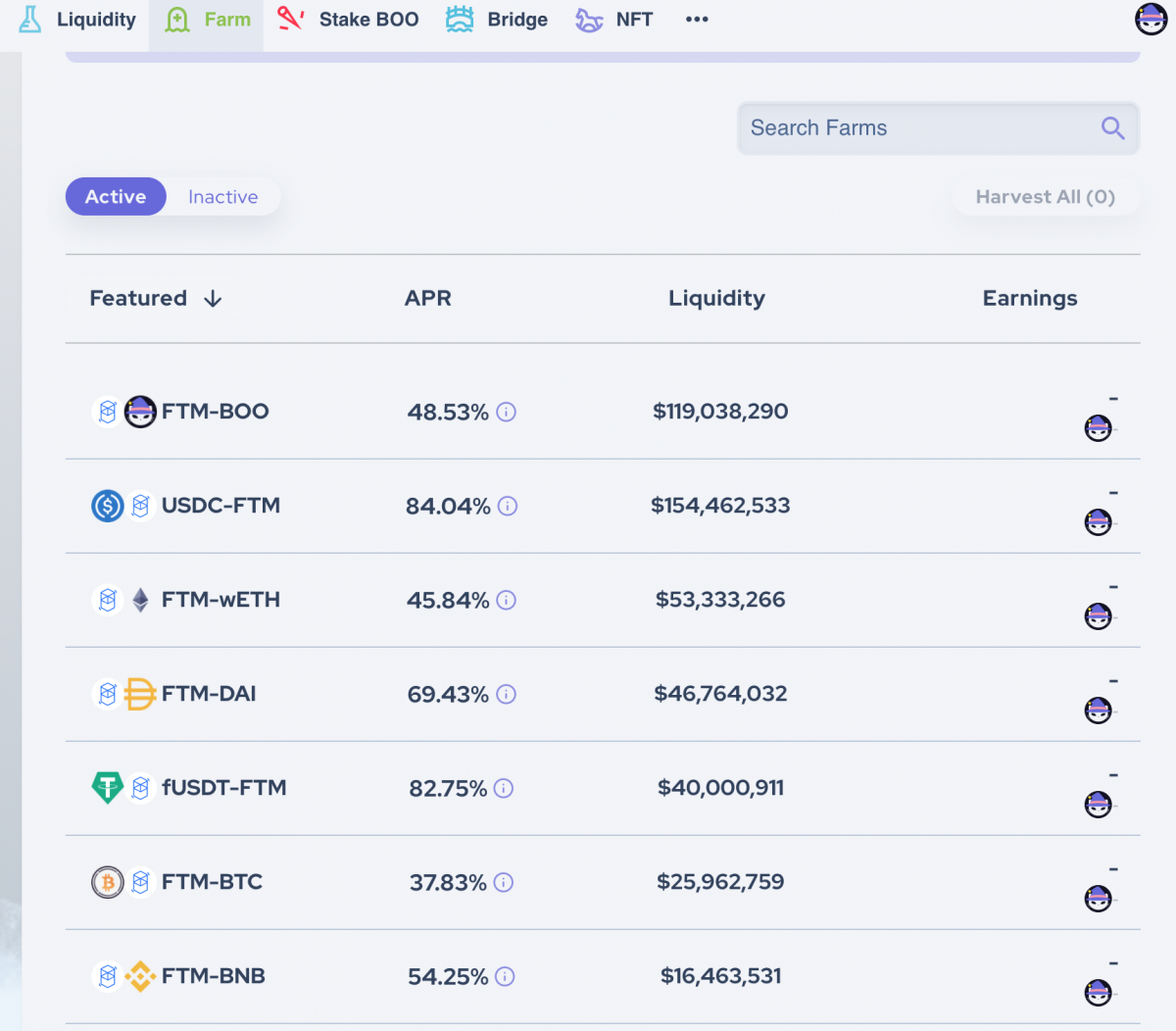Click the $154,462,533 liquidity value
Image resolution: width=1176 pixels, height=1031 pixels.
tap(720, 506)
